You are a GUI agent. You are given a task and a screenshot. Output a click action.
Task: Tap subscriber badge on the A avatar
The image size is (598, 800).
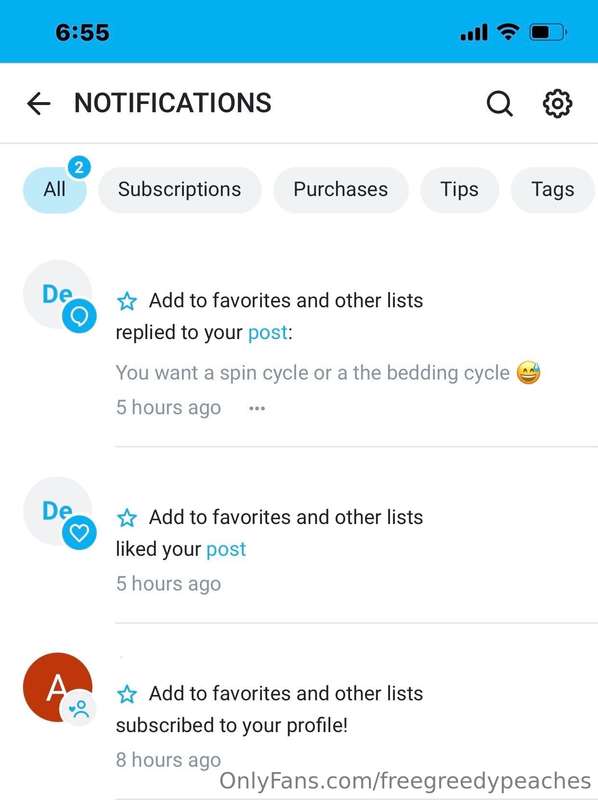pos(79,708)
